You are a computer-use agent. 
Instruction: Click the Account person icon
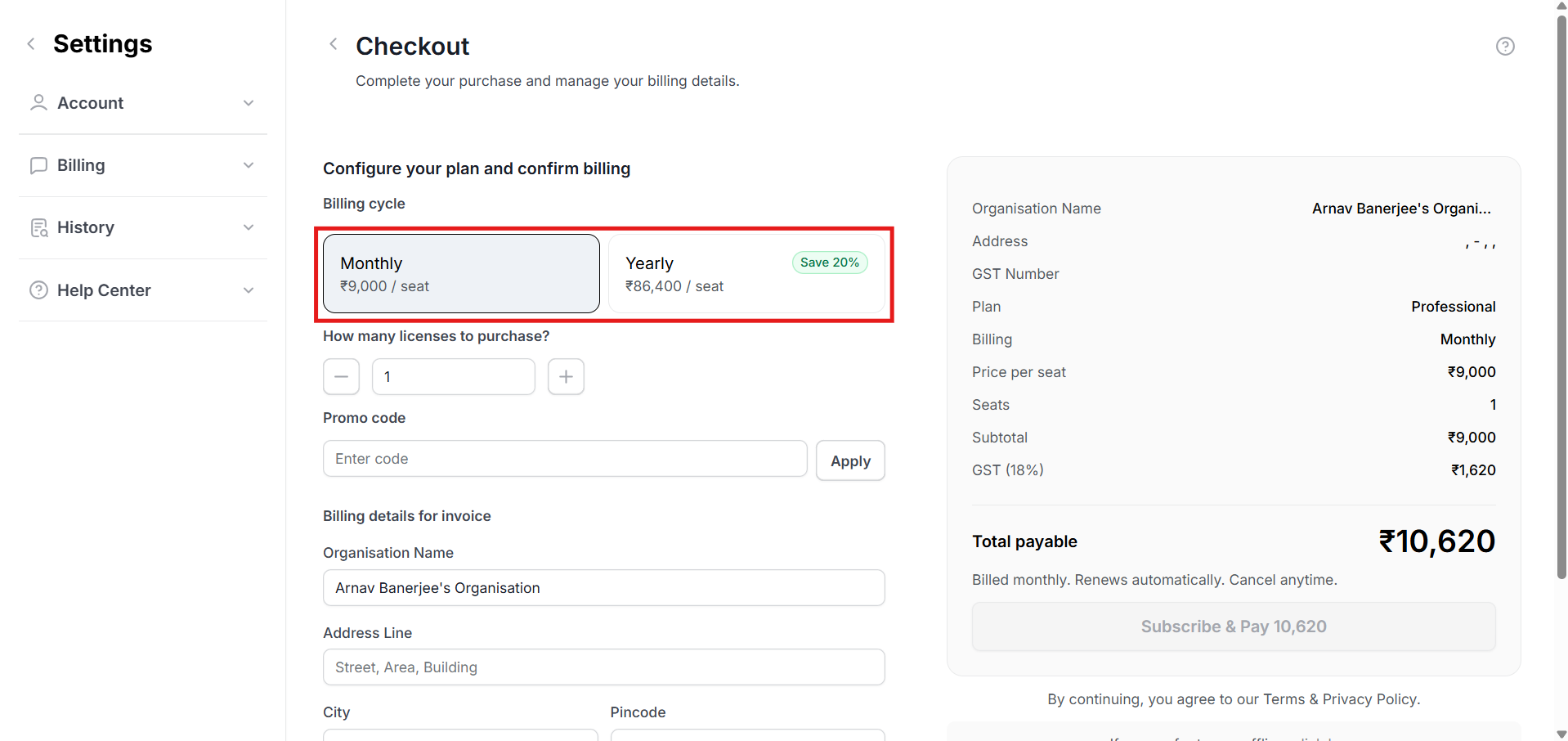[x=38, y=103]
